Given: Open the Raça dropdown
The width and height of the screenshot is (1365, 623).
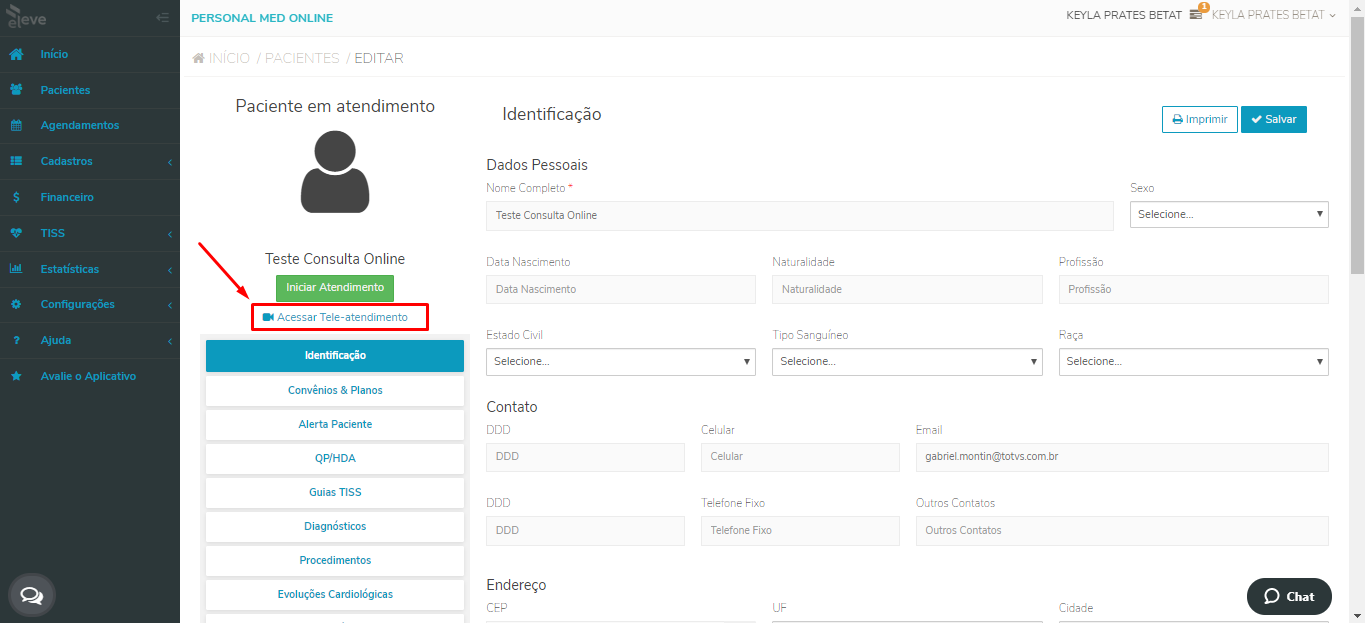Looking at the screenshot, I should coord(1193,361).
